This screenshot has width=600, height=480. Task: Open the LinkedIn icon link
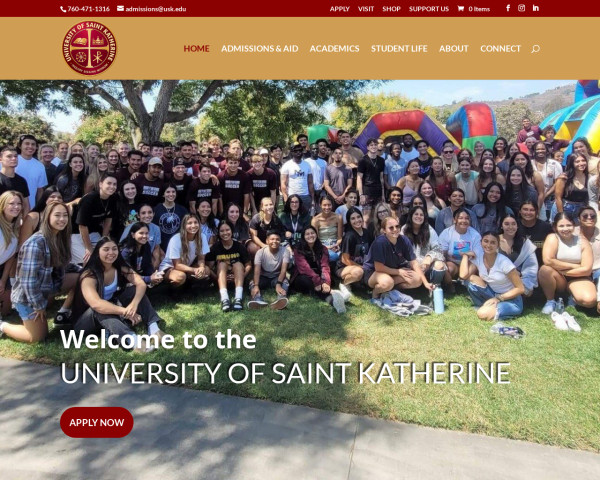[x=536, y=8]
